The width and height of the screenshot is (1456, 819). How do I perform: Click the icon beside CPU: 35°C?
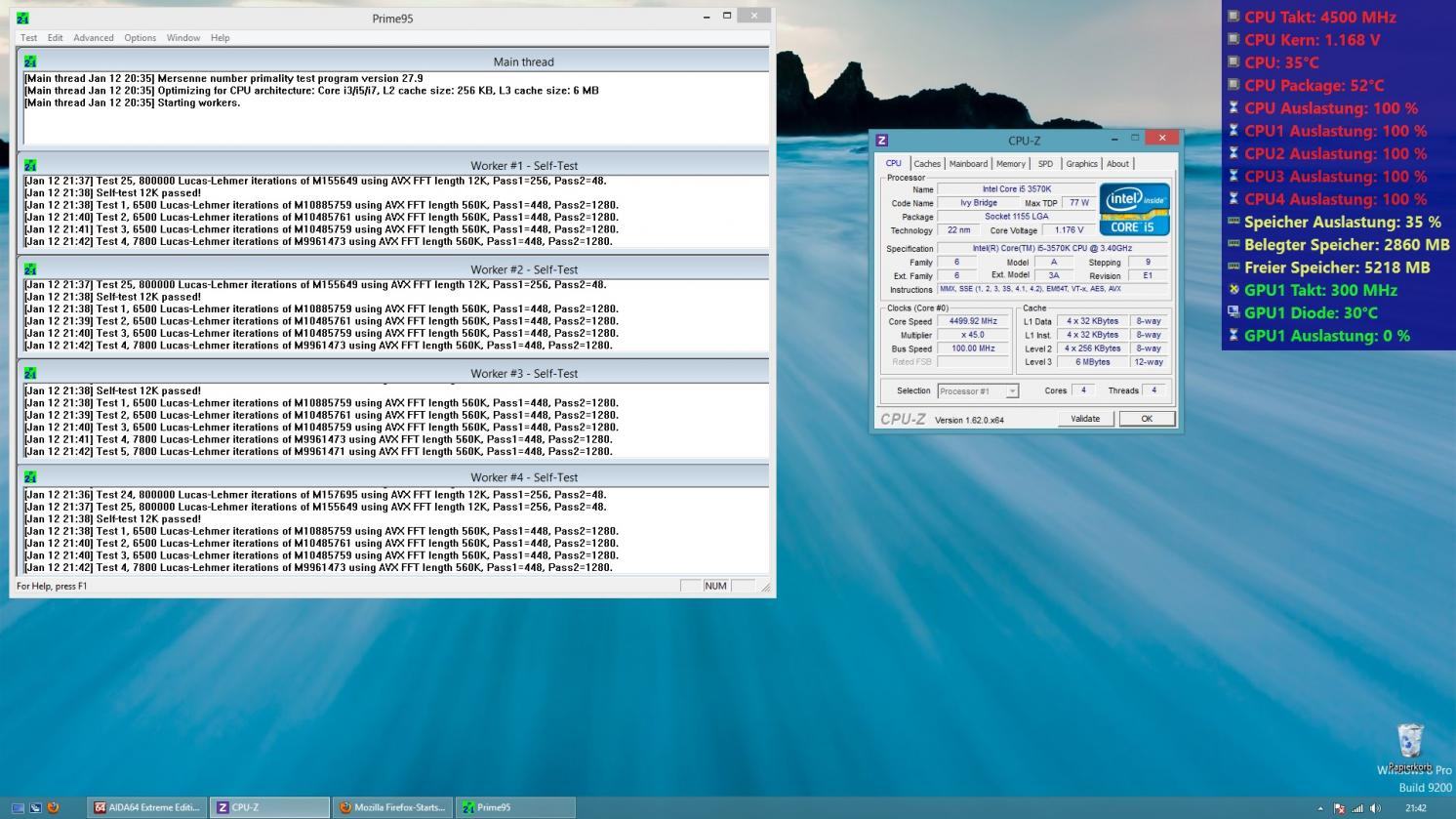1234,61
